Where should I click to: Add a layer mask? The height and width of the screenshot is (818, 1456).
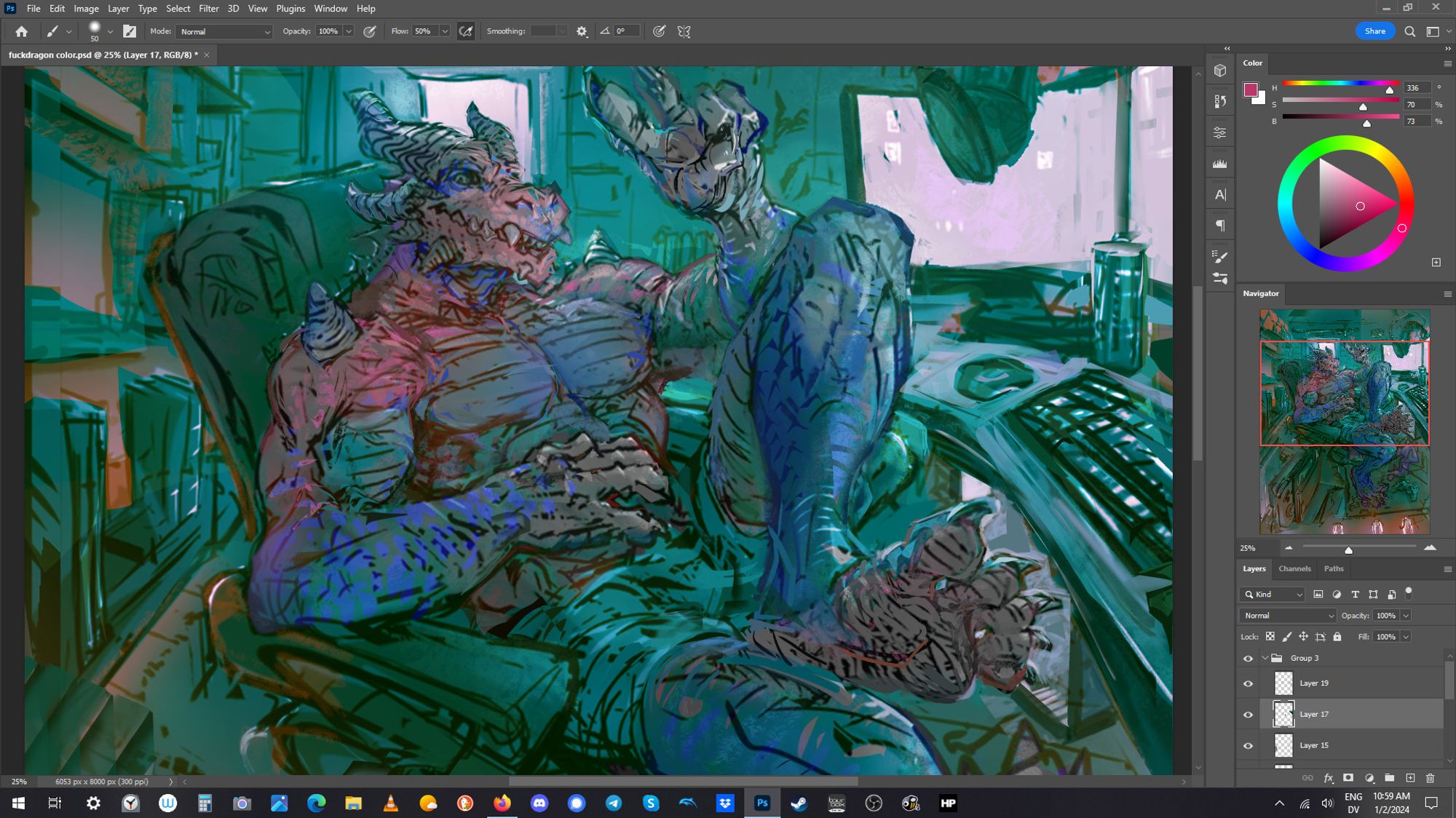[1348, 778]
